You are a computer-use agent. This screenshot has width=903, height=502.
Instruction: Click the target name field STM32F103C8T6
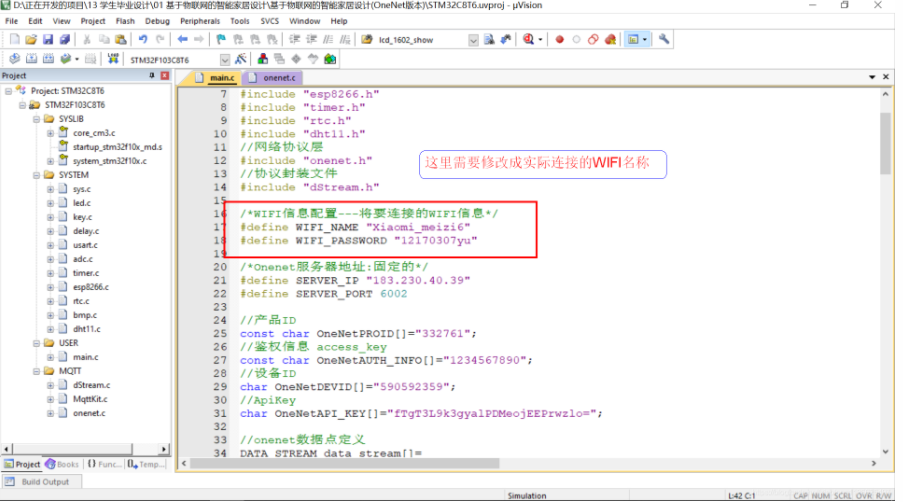(172, 60)
